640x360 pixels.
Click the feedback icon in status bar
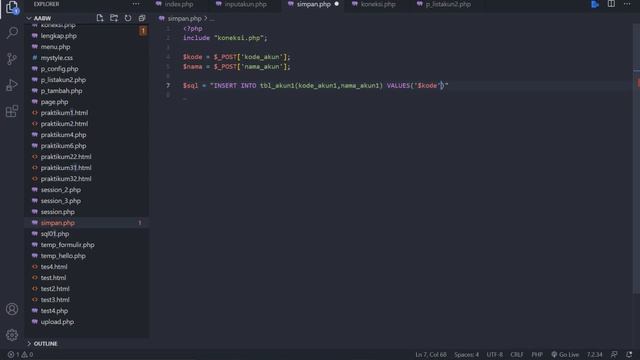point(614,355)
